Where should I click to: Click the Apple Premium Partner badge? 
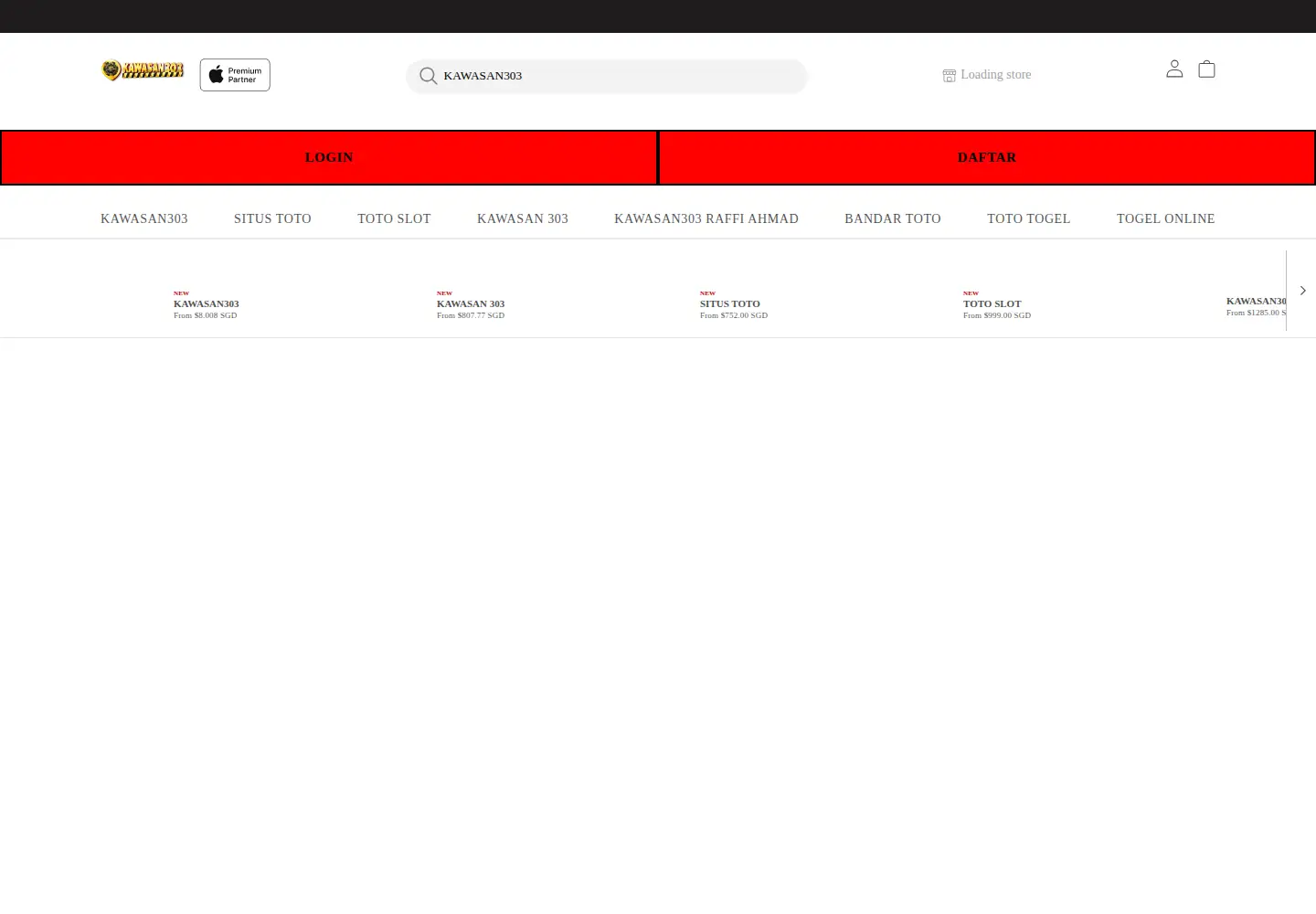[x=235, y=75]
